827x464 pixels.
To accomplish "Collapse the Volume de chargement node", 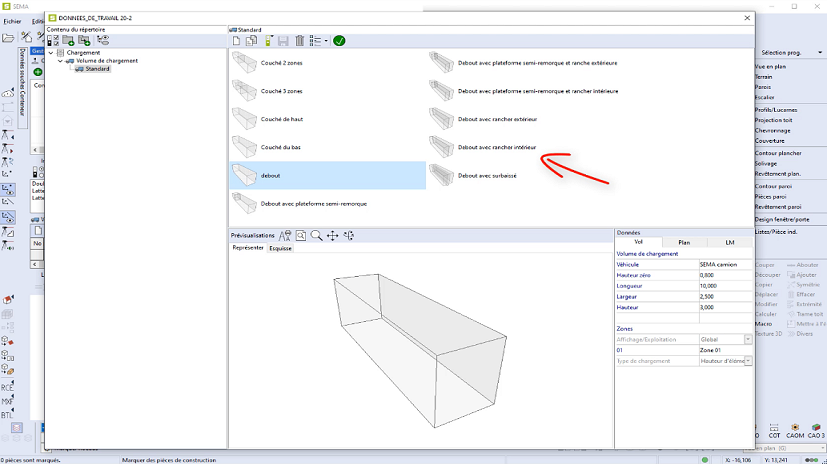I will (x=60, y=61).
